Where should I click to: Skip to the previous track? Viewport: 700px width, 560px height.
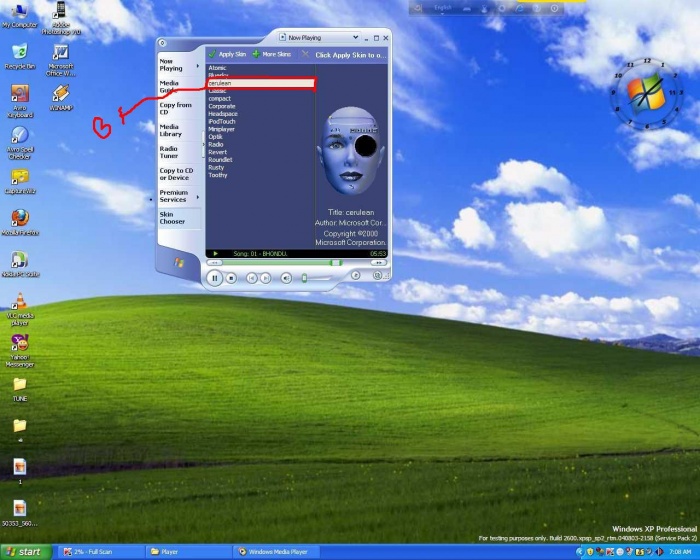251,278
